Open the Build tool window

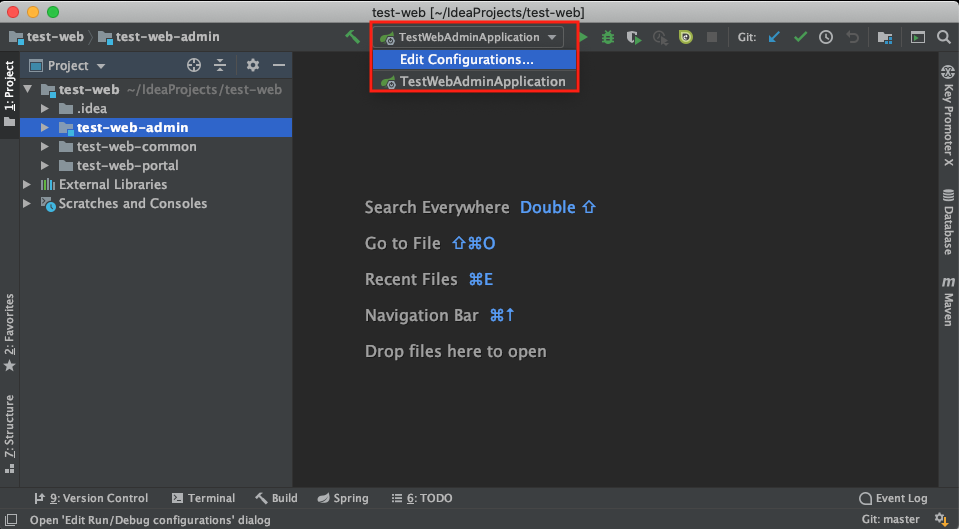(276, 498)
